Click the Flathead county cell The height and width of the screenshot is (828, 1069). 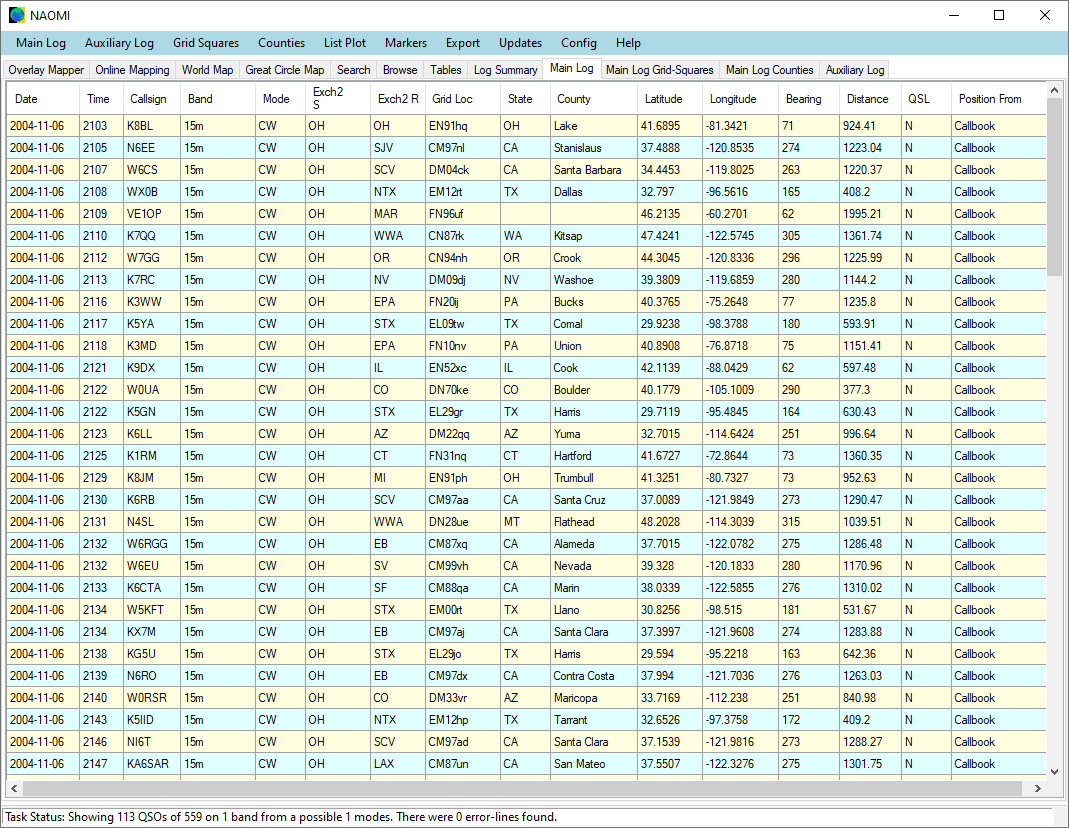point(594,522)
